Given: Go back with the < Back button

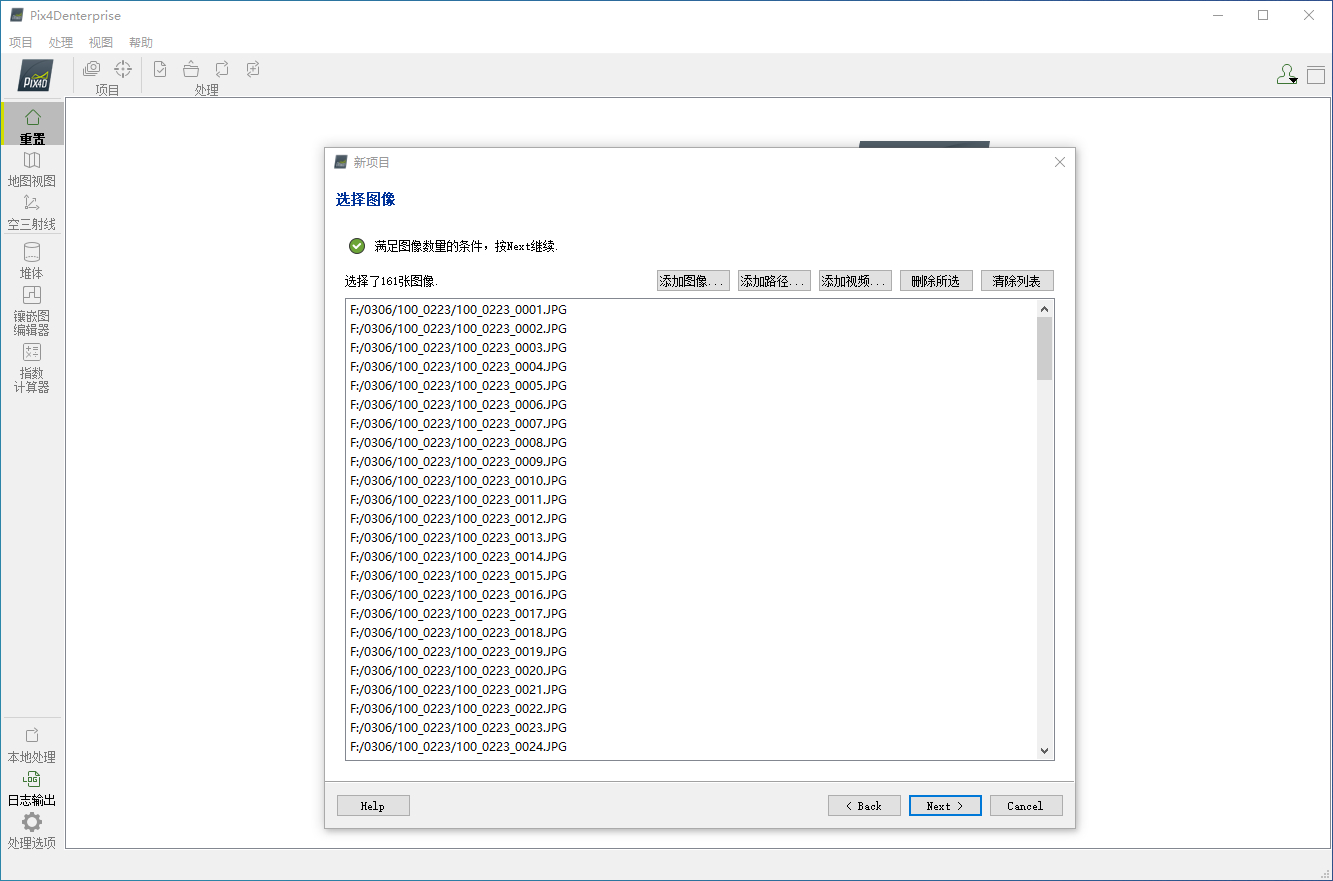Looking at the screenshot, I should tap(864, 806).
